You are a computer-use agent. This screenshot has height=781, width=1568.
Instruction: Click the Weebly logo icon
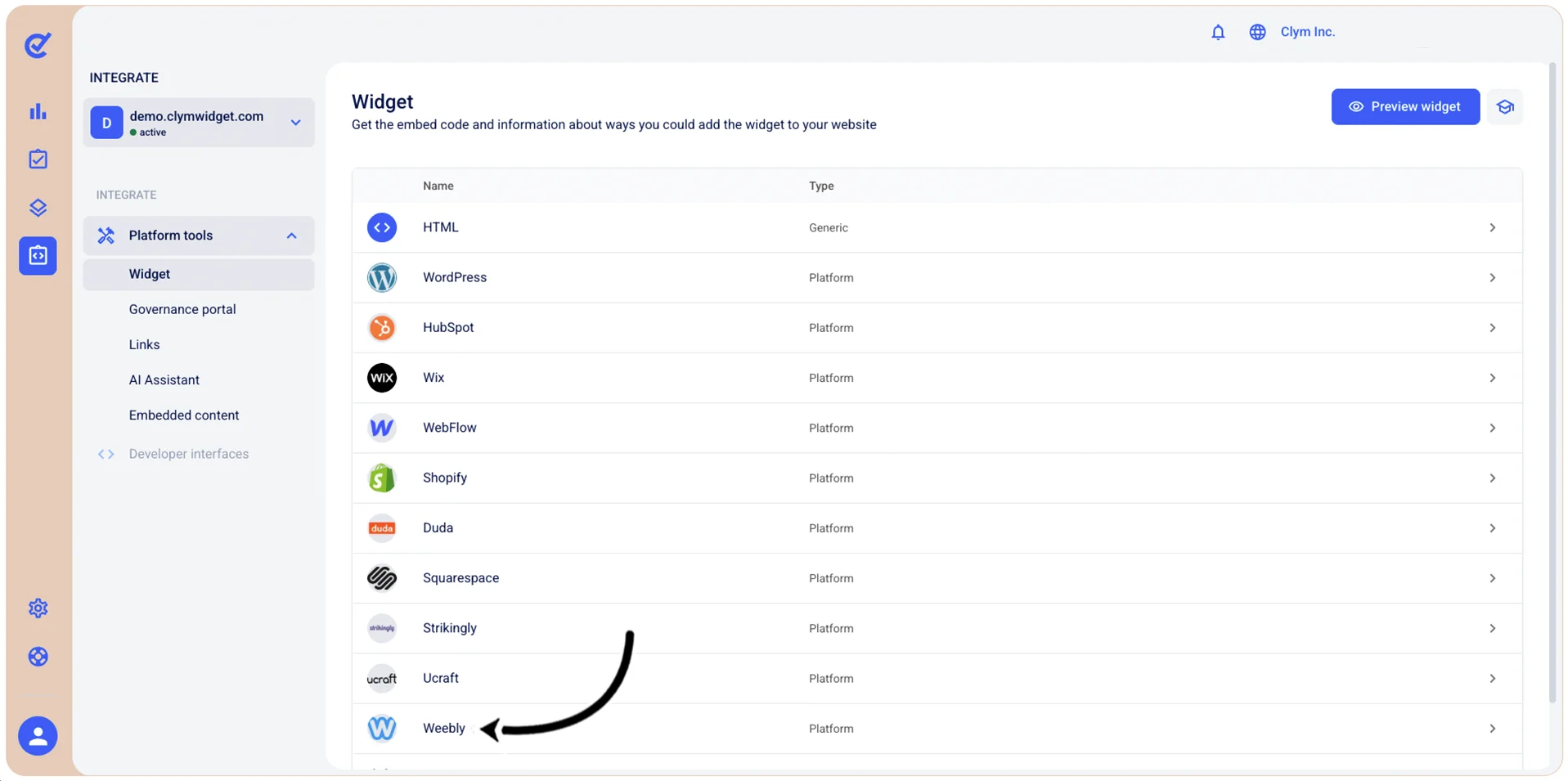click(x=382, y=729)
